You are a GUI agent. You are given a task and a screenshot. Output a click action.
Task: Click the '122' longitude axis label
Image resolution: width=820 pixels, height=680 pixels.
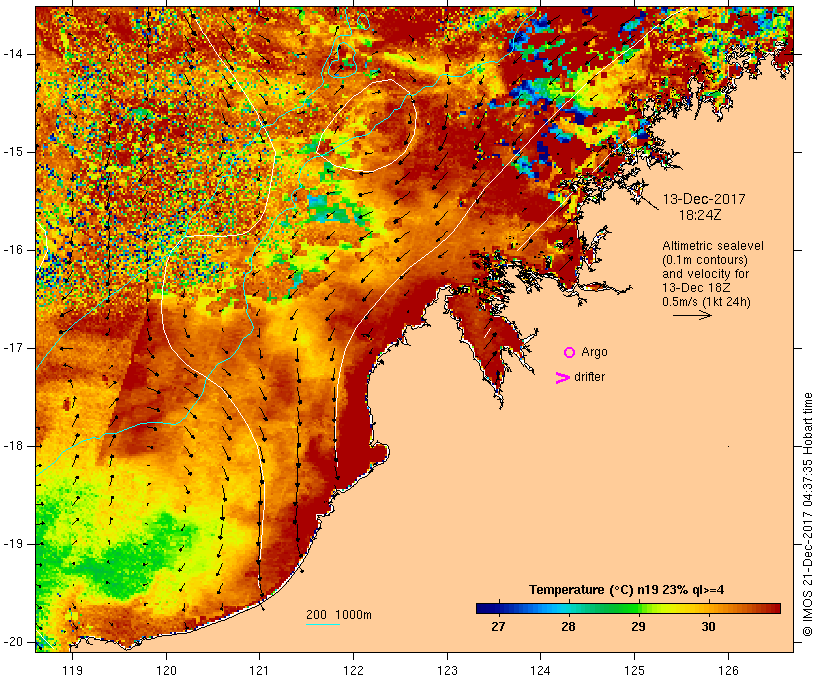click(x=354, y=671)
